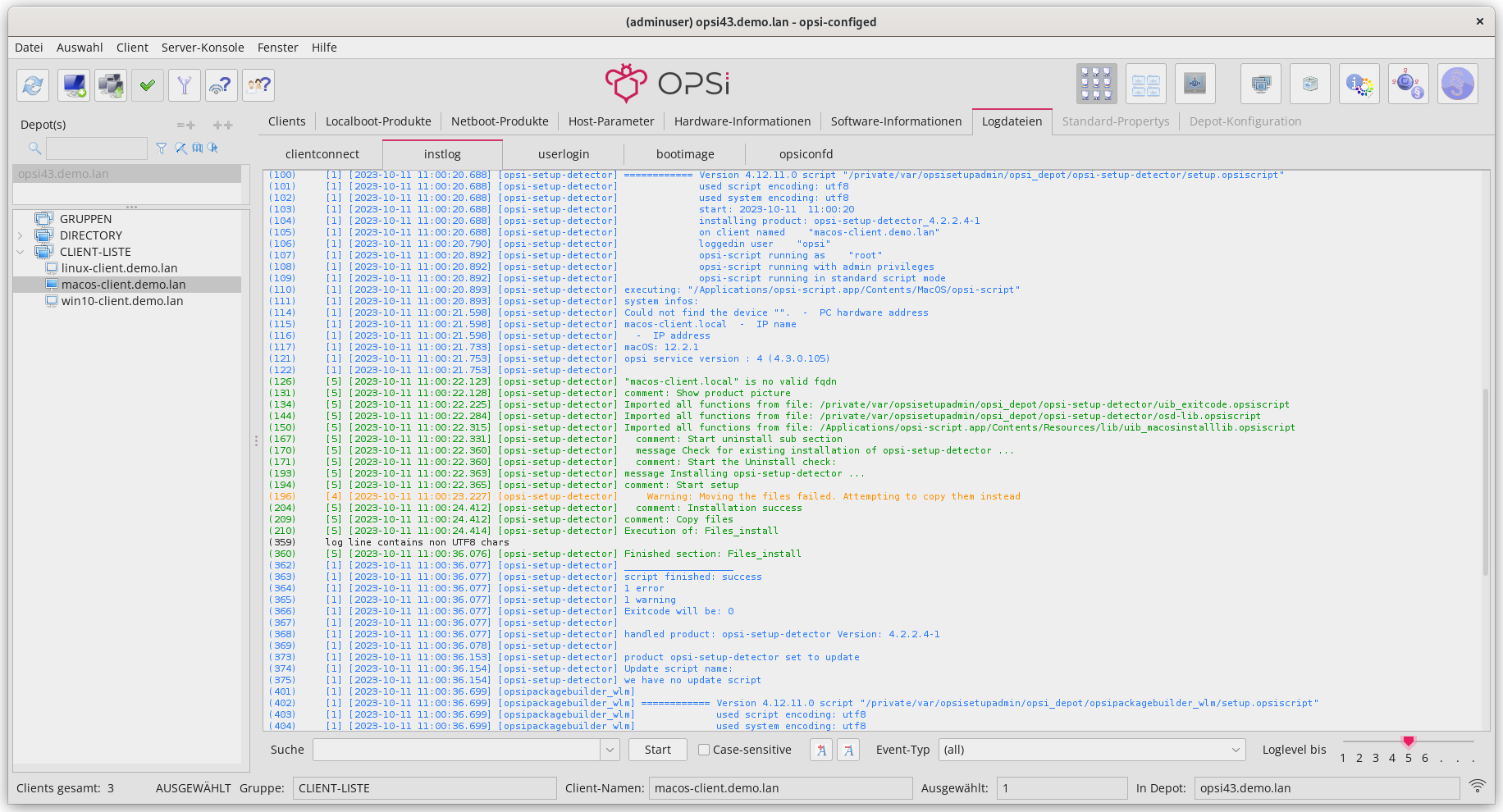The image size is (1503, 812).
Task: Click the Loglevel bis slider handle
Action: [x=1409, y=741]
